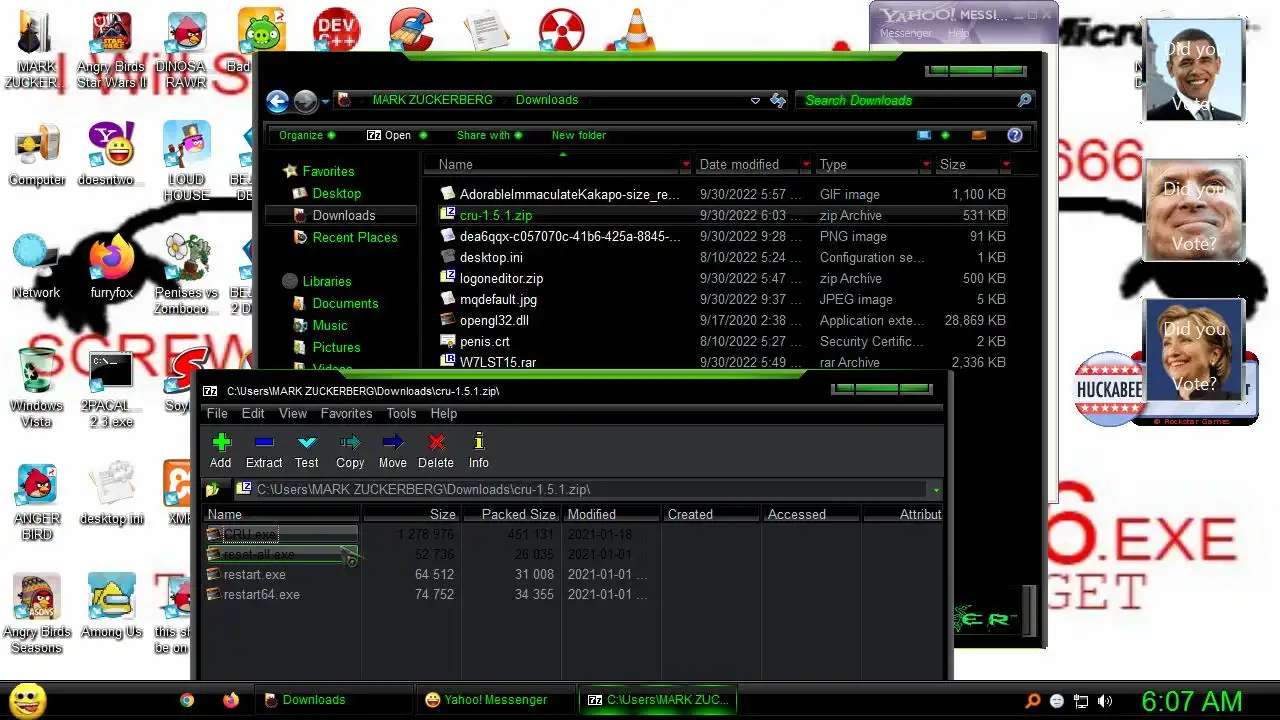1280x720 pixels.
Task: Click the search magnifier in Downloads window
Action: pos(1024,100)
